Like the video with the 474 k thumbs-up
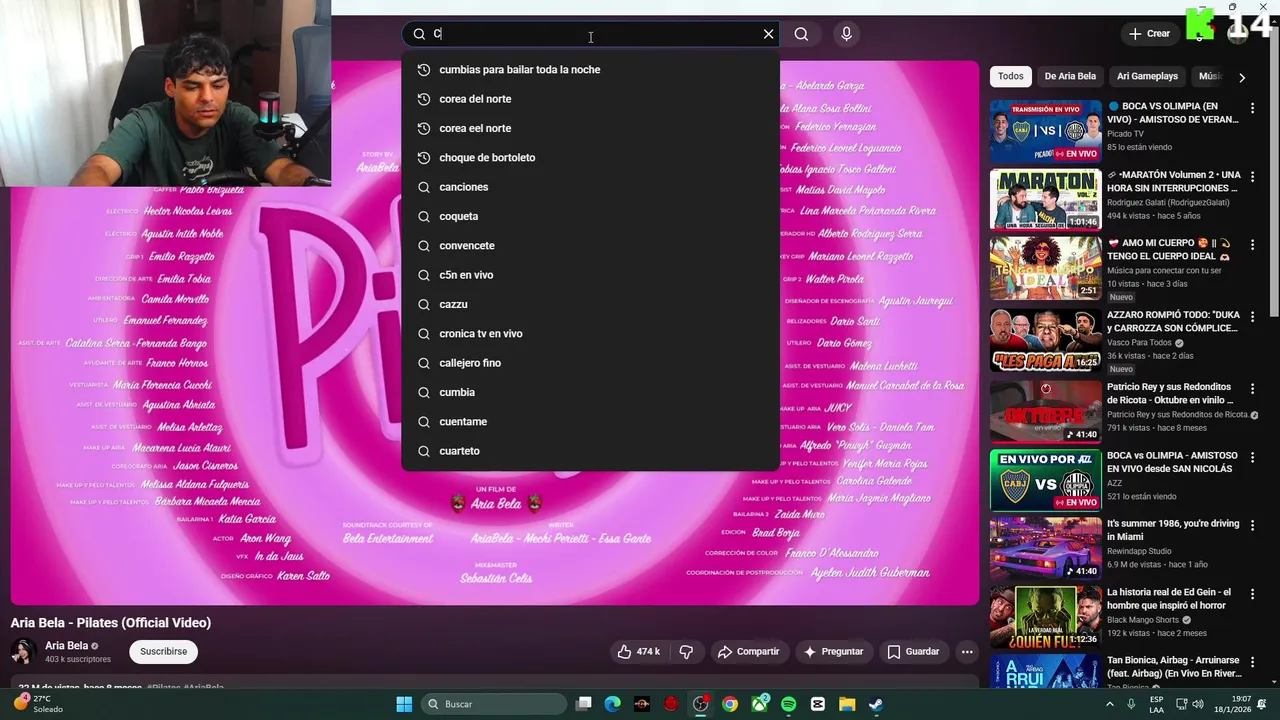1280x720 pixels. (638, 651)
